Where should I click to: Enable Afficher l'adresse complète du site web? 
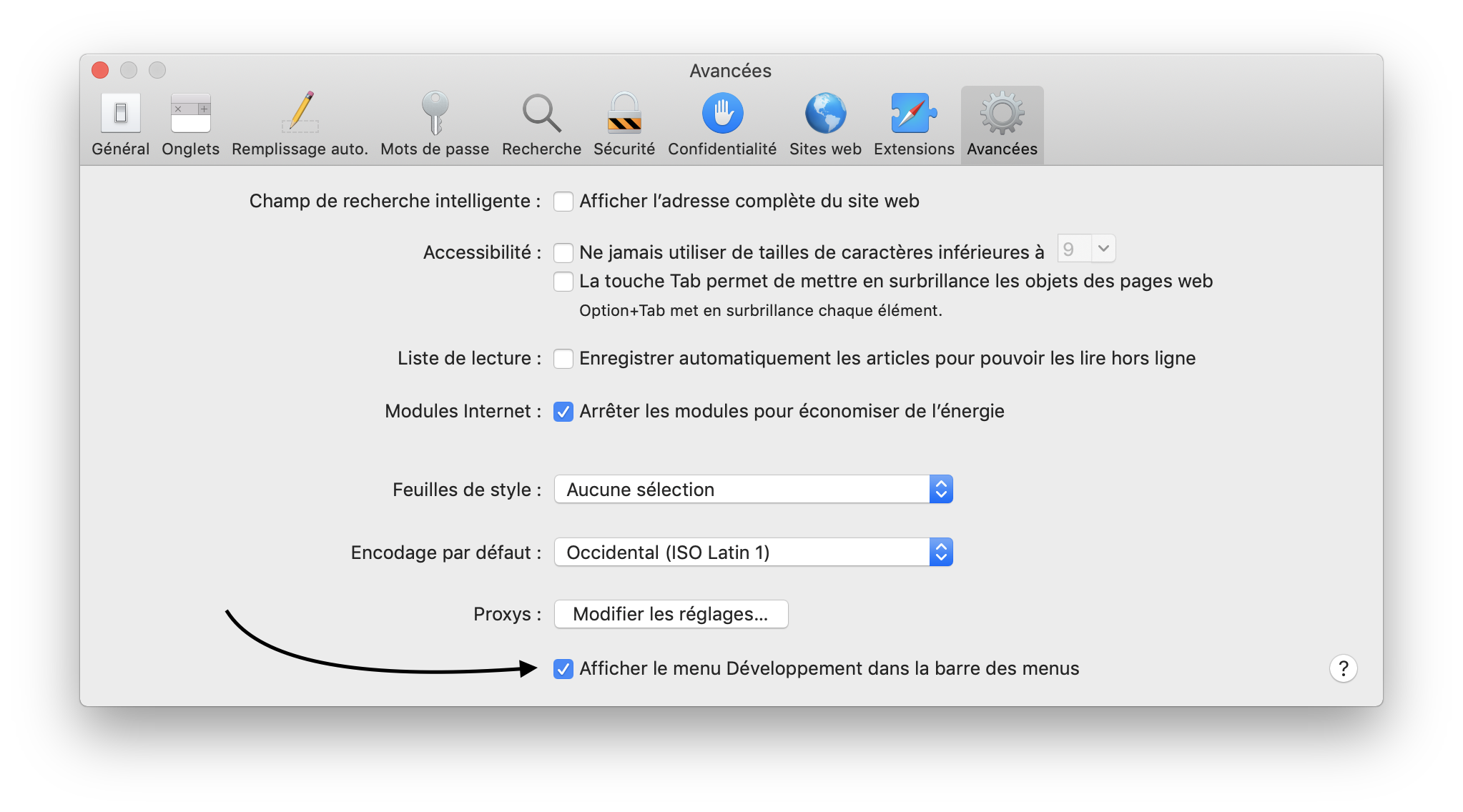(x=563, y=202)
